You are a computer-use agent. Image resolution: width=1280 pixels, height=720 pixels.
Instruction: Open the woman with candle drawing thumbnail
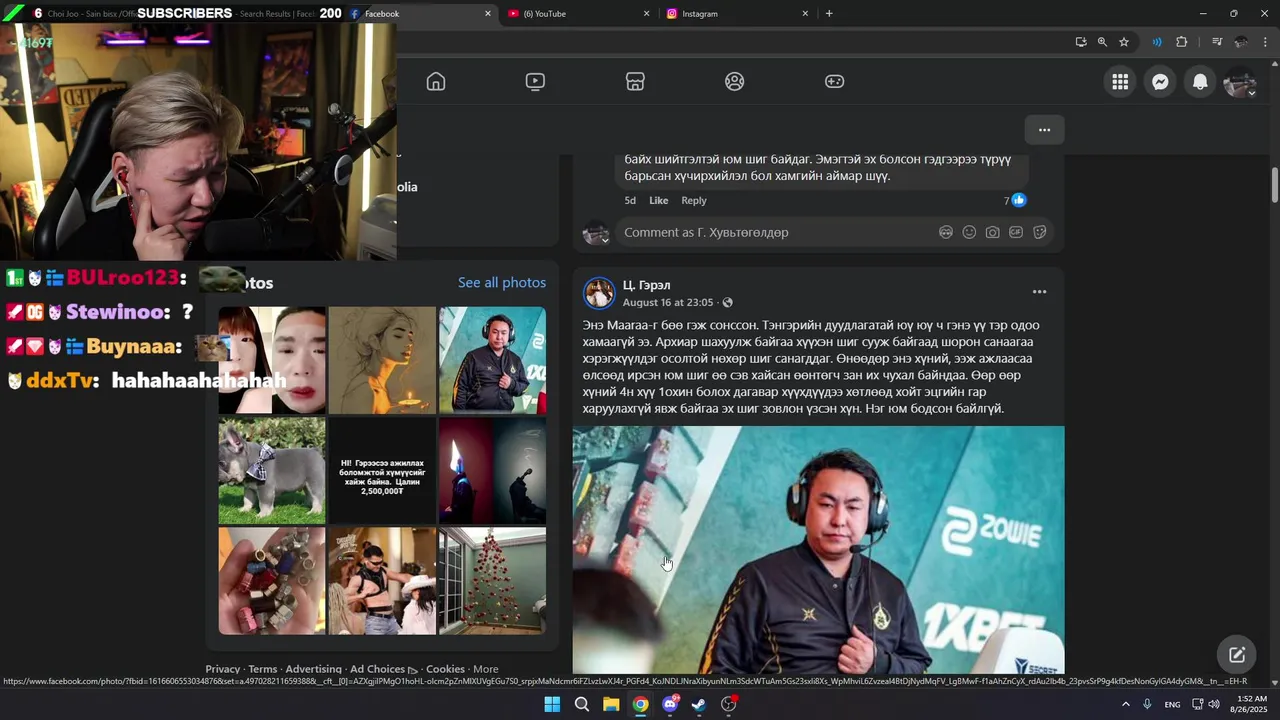(x=382, y=360)
